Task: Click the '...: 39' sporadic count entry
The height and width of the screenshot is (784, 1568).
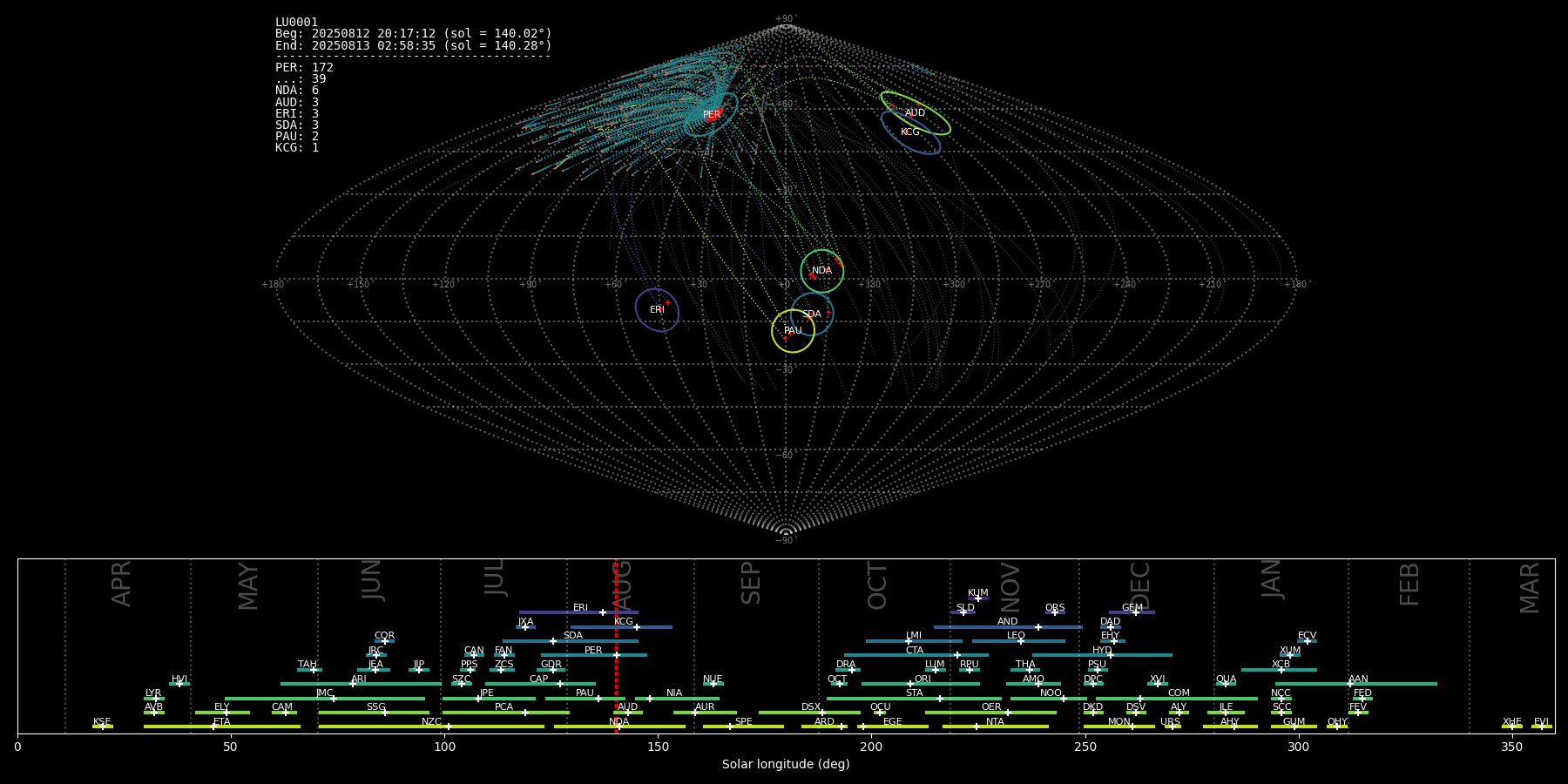Action: pyautogui.click(x=301, y=78)
